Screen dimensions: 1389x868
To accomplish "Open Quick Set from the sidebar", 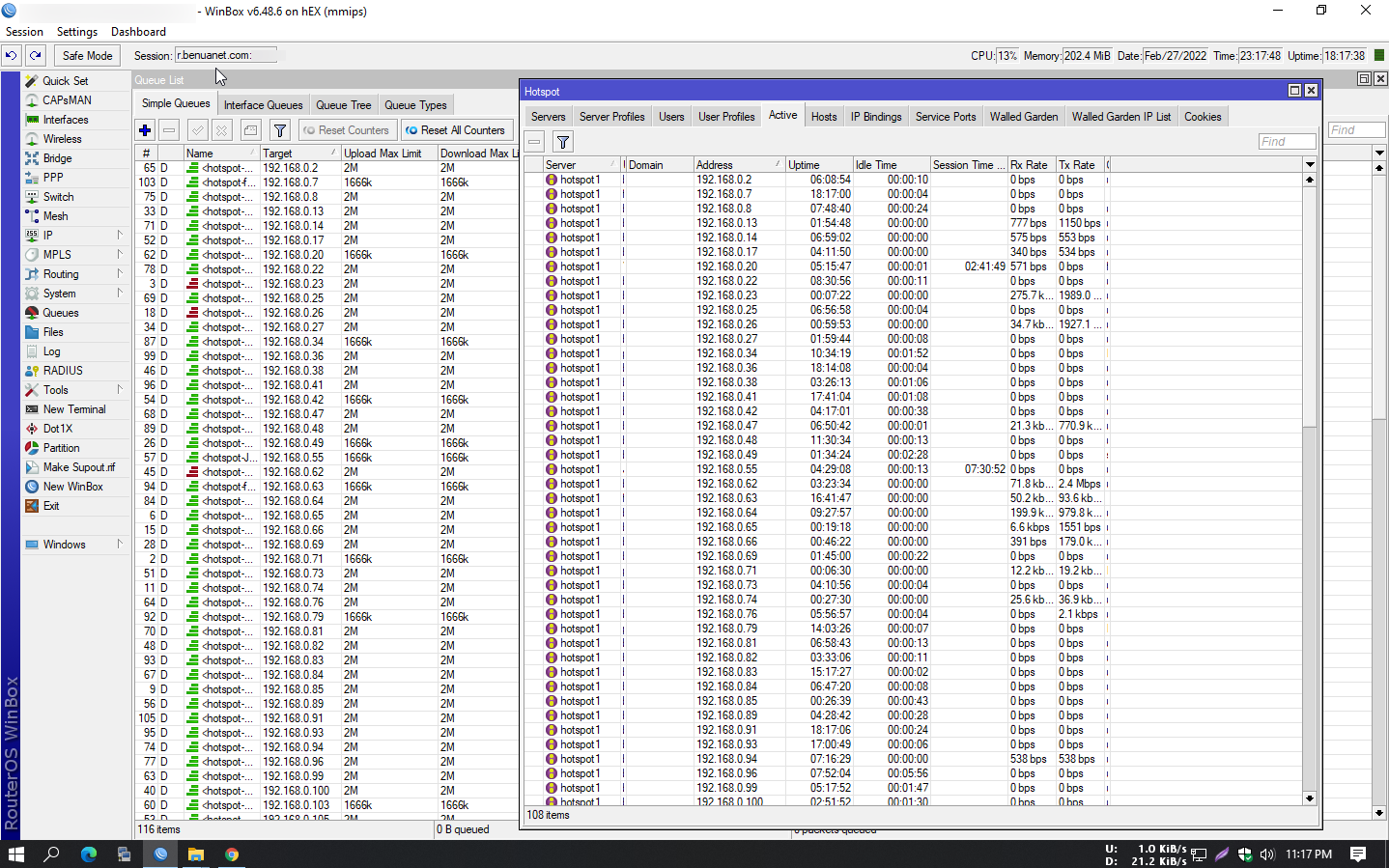I will click(x=65, y=81).
